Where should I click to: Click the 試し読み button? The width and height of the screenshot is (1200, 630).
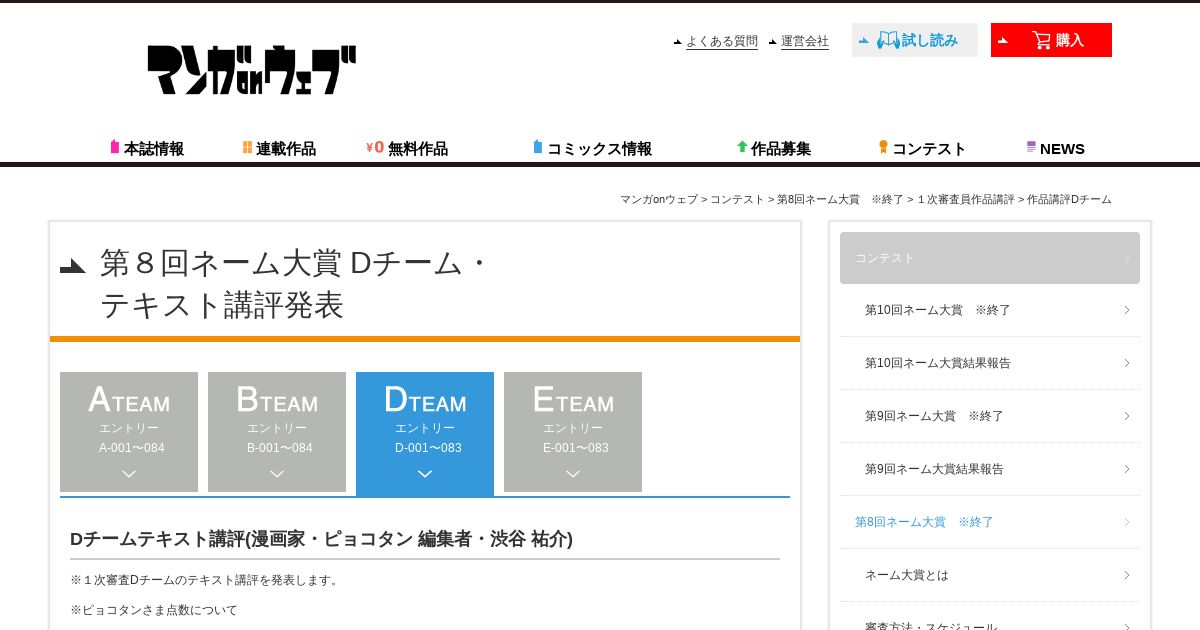pyautogui.click(x=915, y=40)
